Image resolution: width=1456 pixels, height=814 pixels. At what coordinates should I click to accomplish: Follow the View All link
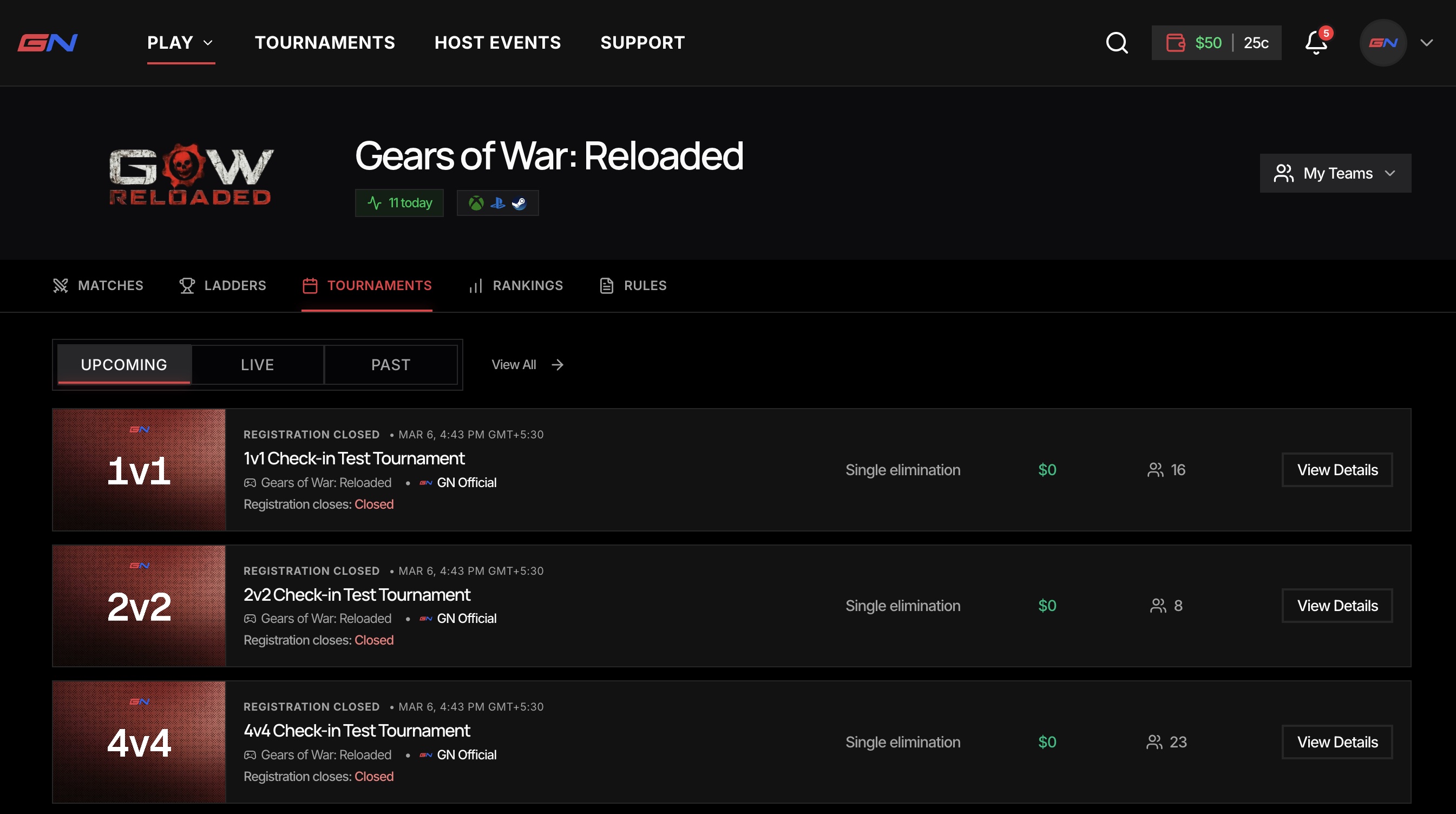527,365
